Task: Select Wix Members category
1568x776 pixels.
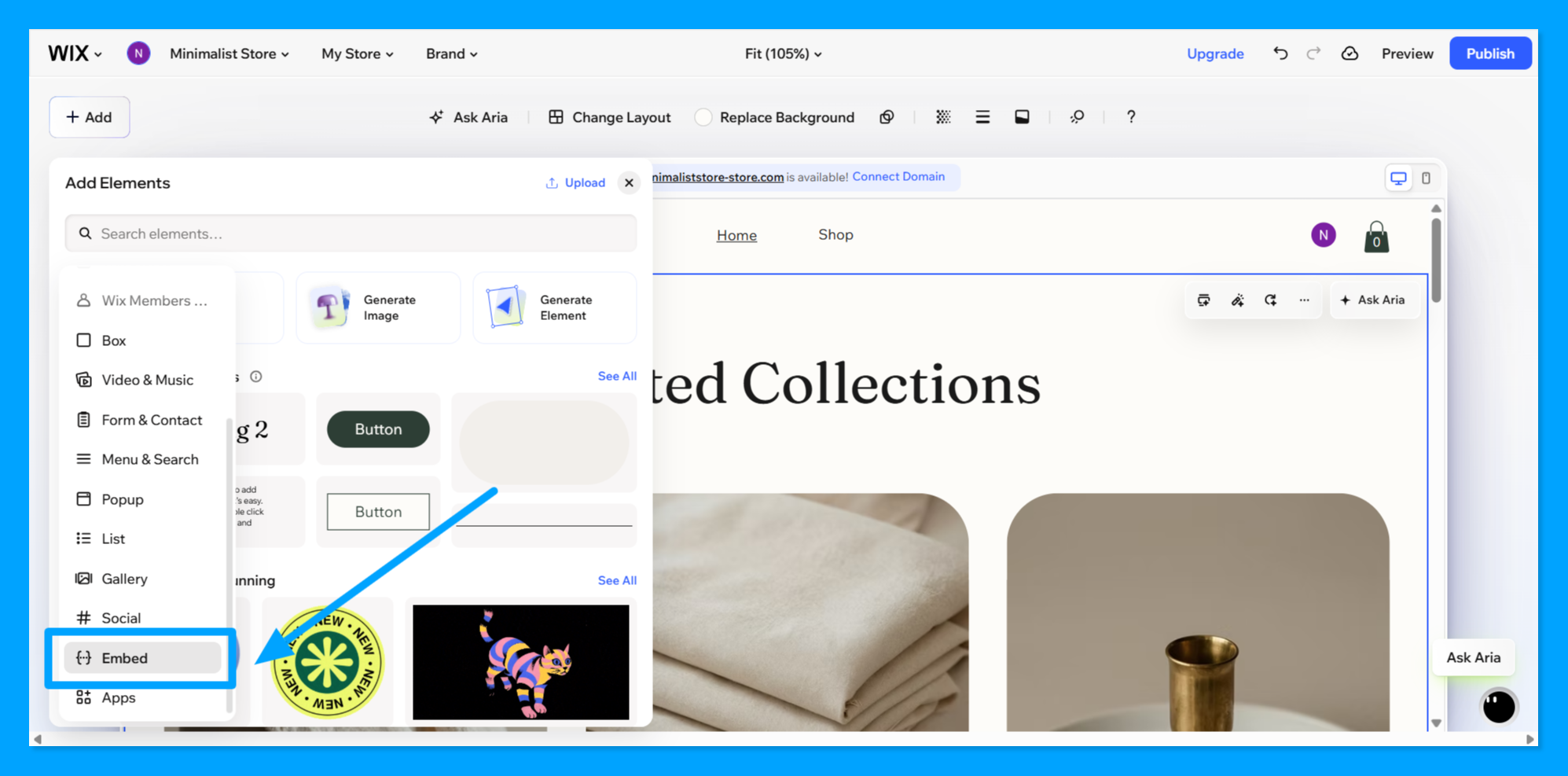Action: click(142, 300)
